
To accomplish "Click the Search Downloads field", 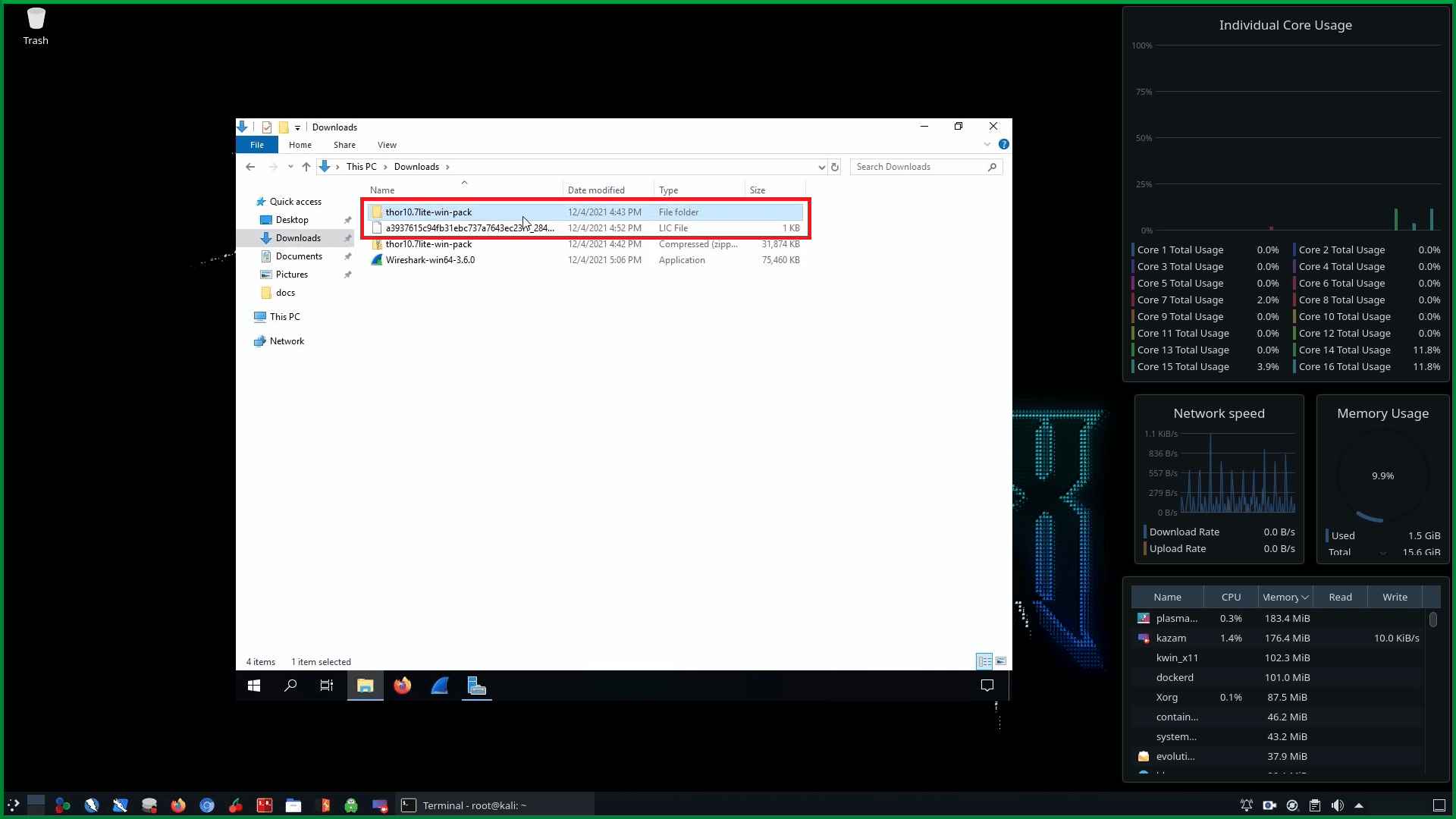I will (919, 167).
